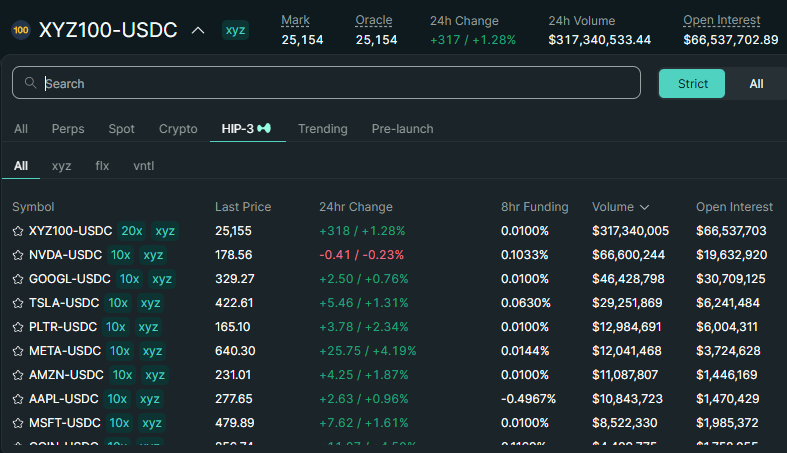Select the META-USDC market row
Image resolution: width=787 pixels, height=453 pixels.
click(x=394, y=351)
